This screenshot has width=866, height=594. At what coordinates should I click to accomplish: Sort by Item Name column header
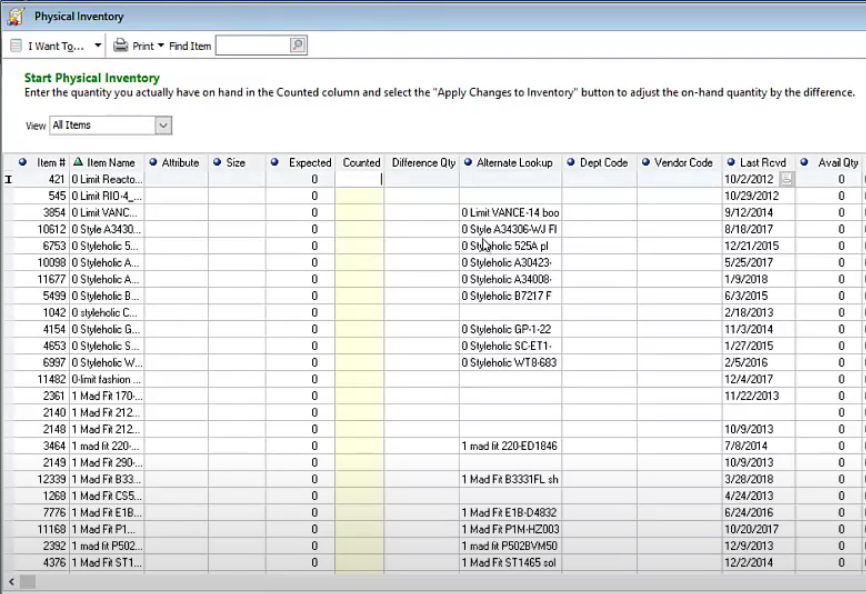coord(110,163)
